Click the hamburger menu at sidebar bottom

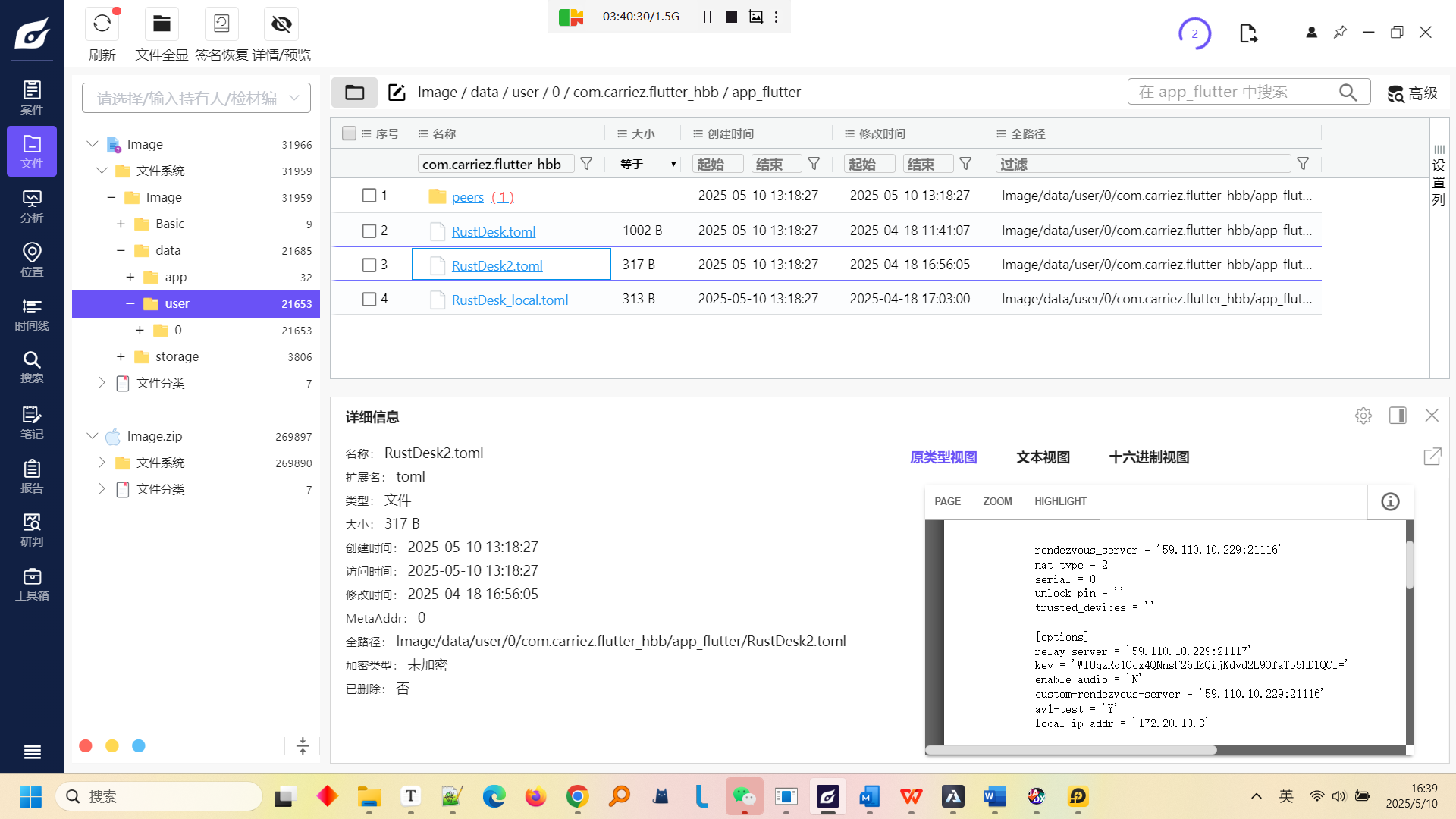point(32,752)
